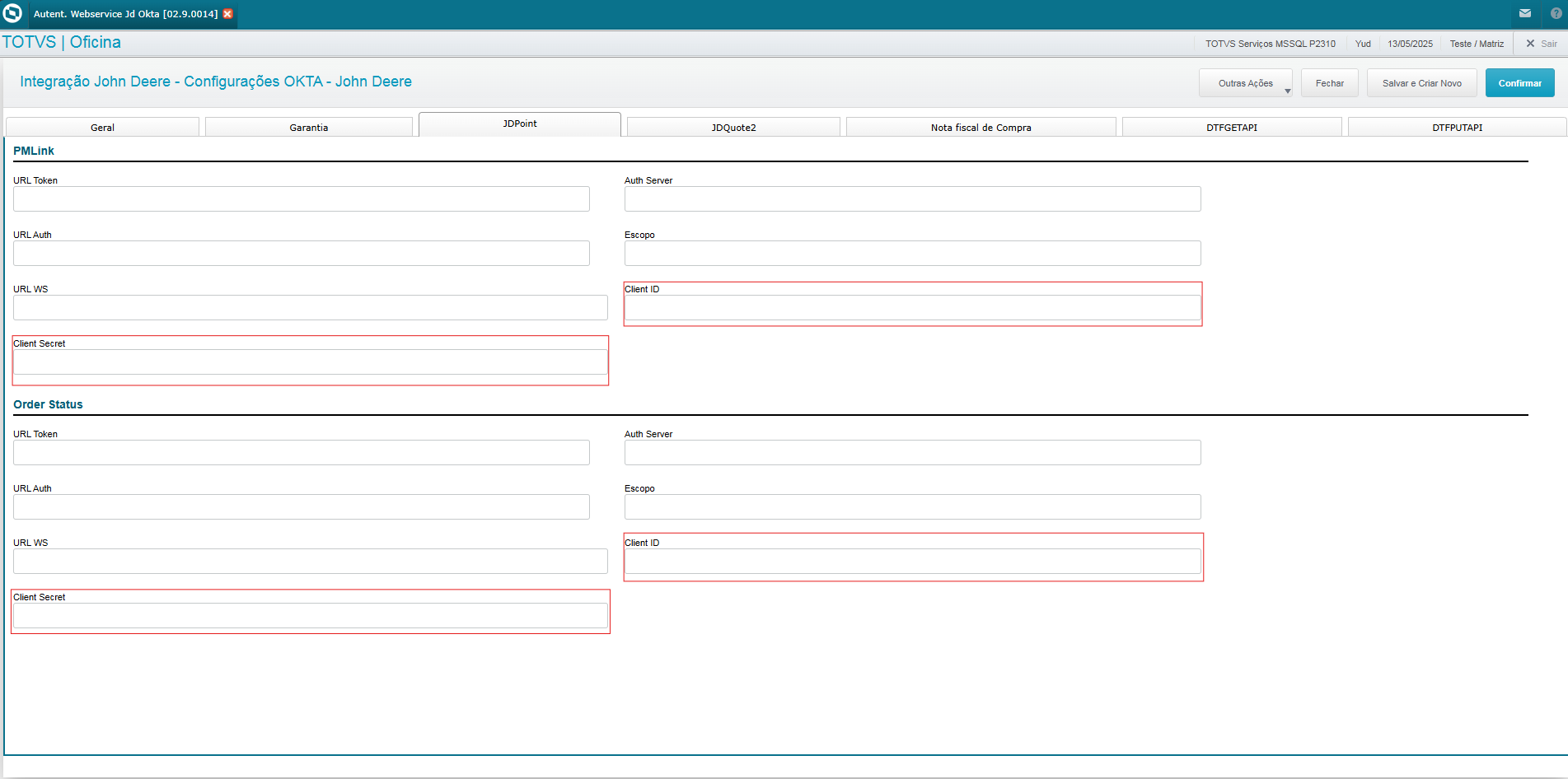1568x779 pixels.
Task: Focus the PMLink Escopo field
Action: click(x=913, y=254)
